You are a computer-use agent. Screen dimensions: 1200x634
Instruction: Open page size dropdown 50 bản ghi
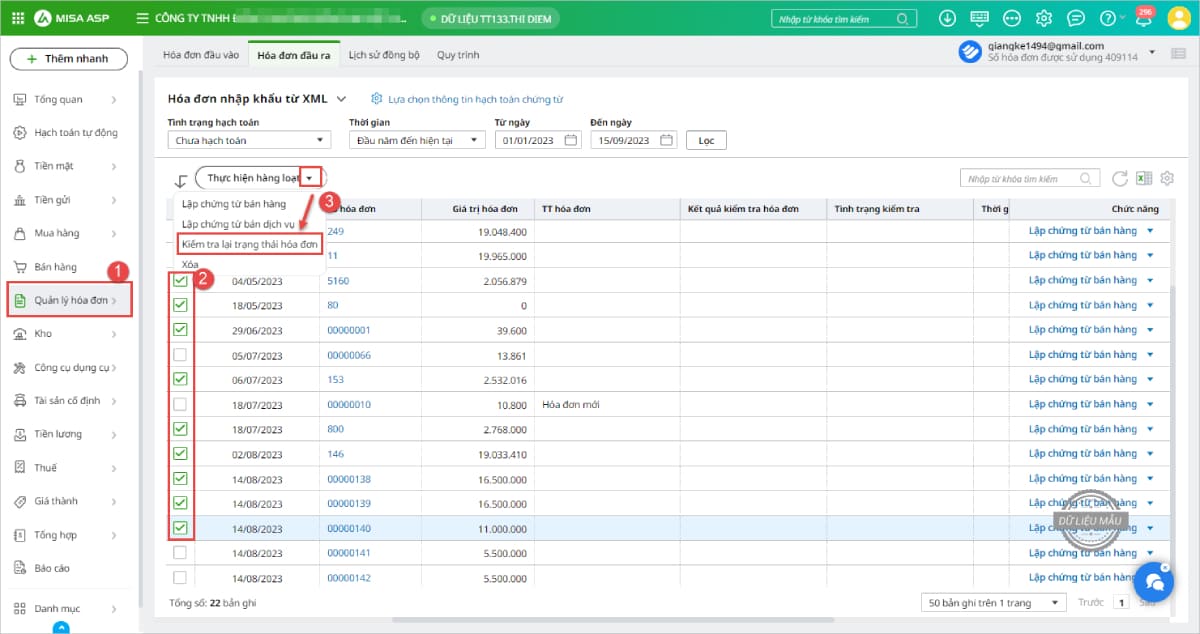point(993,603)
